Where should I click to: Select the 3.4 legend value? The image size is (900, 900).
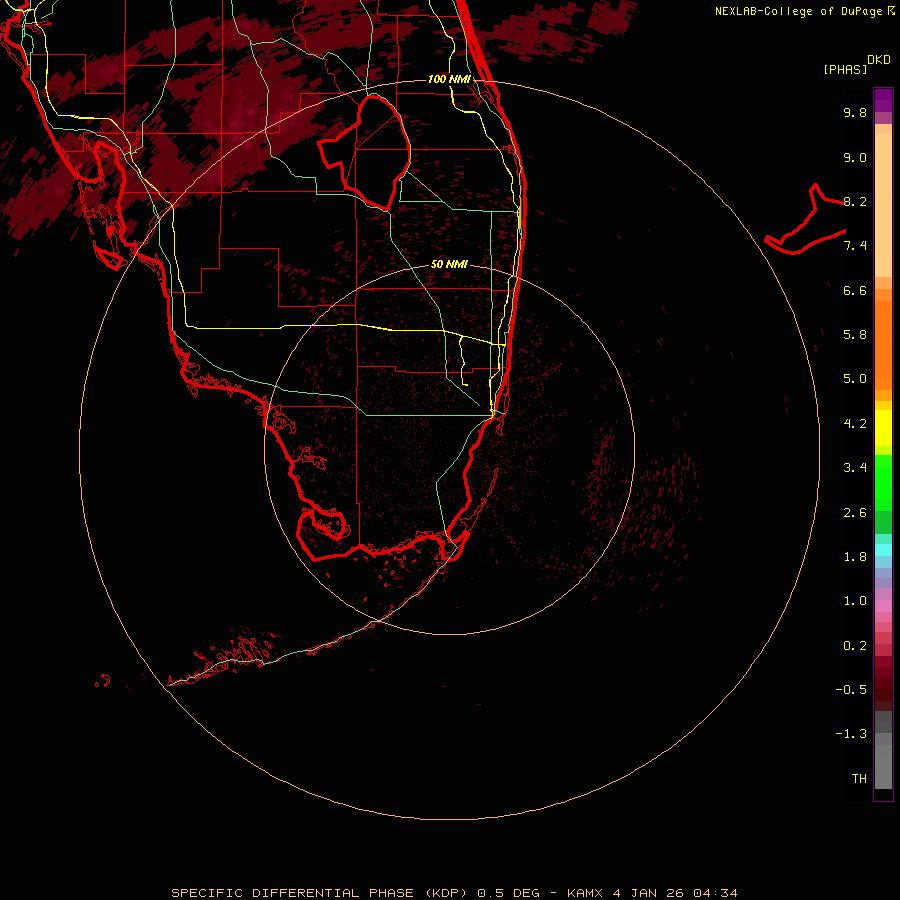tap(855, 468)
